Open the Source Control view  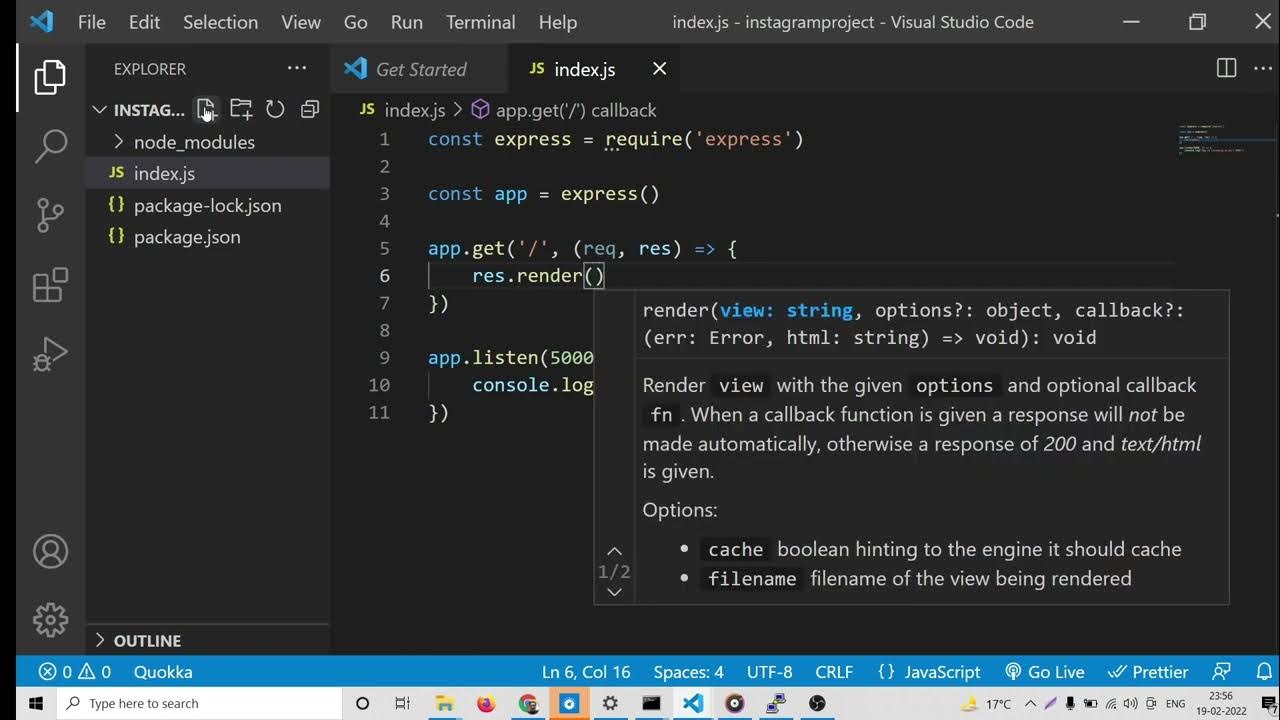pos(50,215)
